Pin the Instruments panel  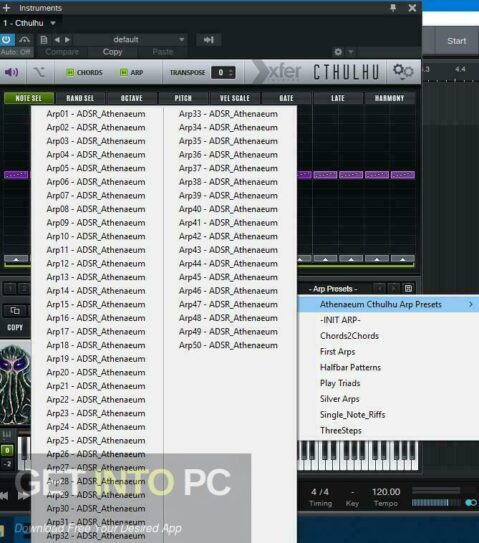click(x=393, y=8)
